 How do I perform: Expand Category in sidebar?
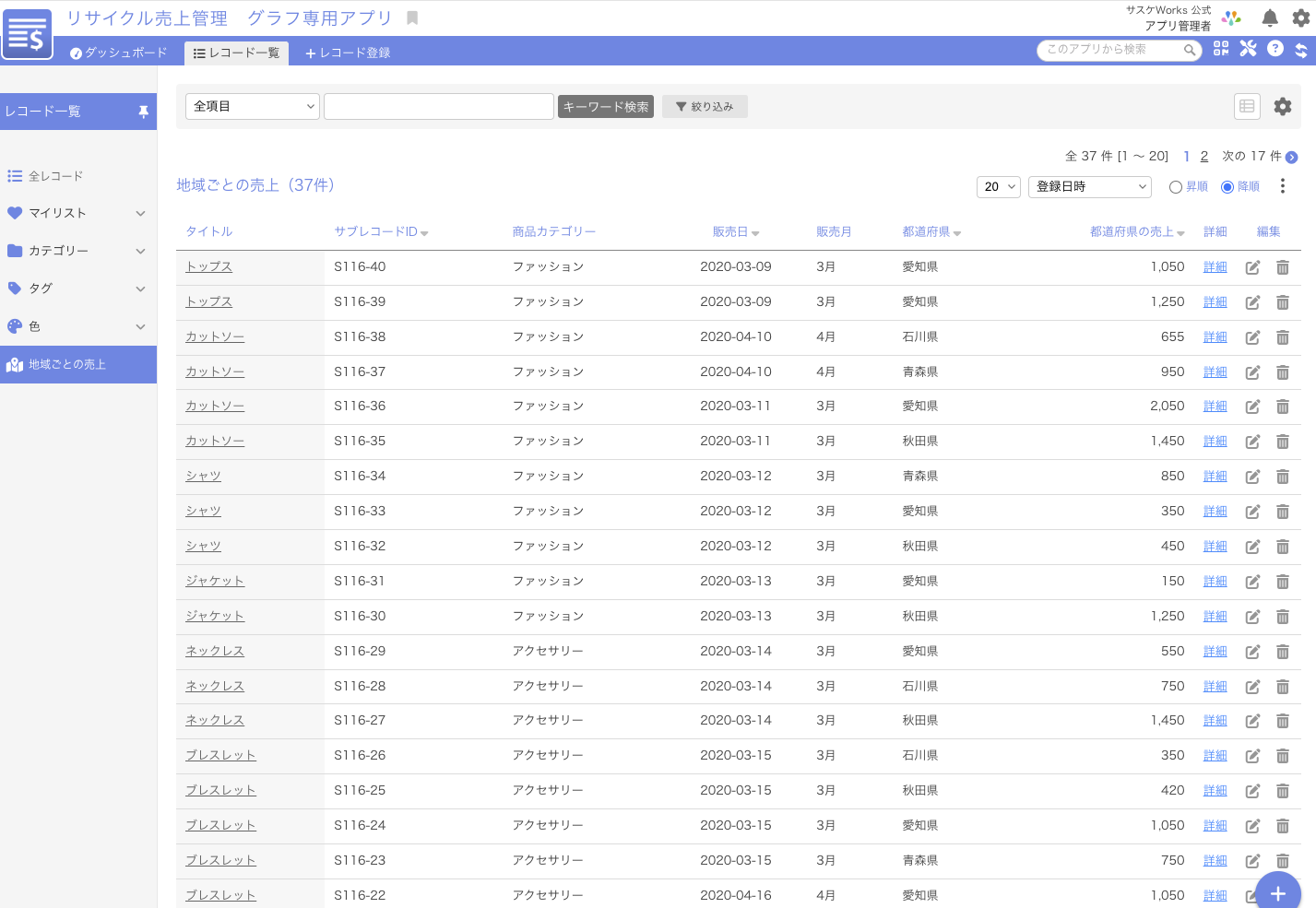tap(78, 251)
